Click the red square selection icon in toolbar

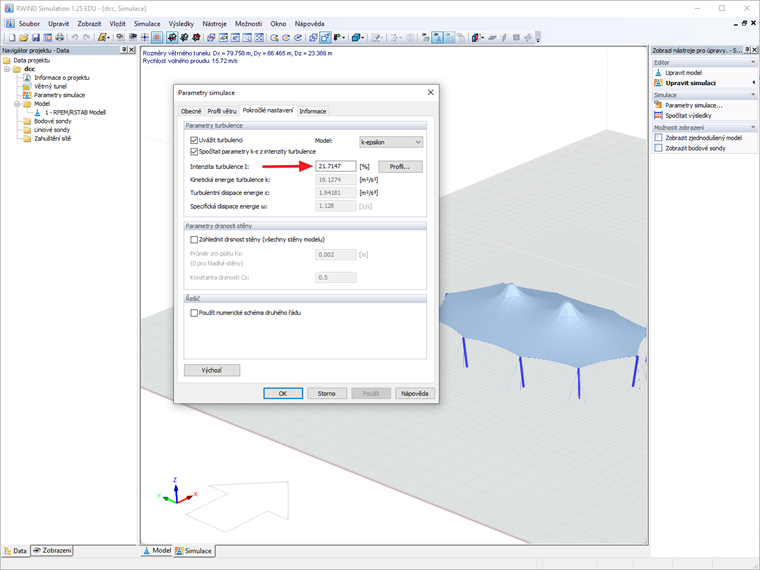click(x=157, y=37)
